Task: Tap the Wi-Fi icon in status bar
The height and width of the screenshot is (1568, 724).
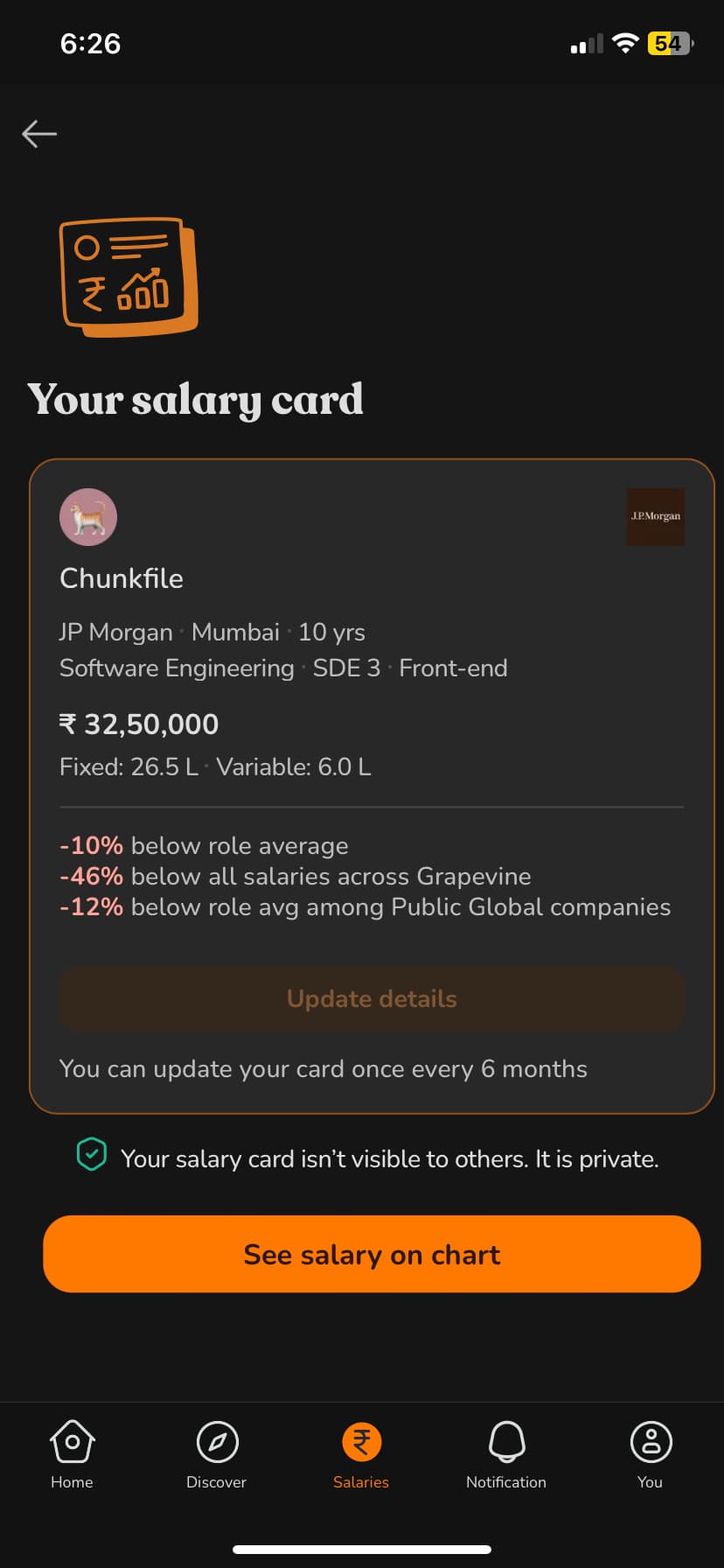Action: [625, 44]
